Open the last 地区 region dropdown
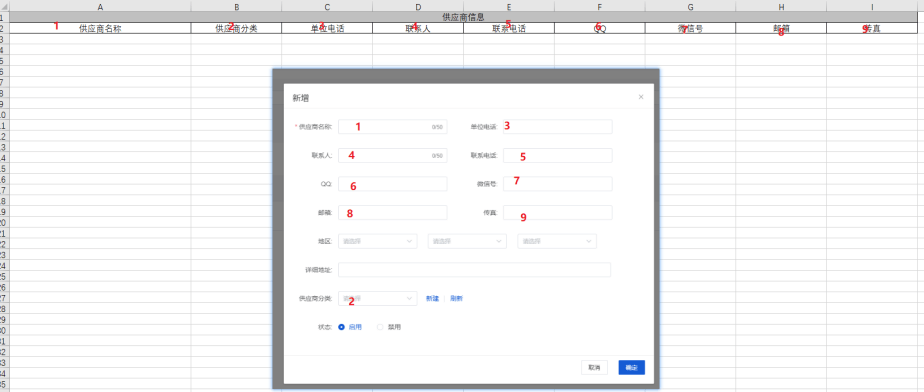This screenshot has height=392, width=924. point(557,241)
